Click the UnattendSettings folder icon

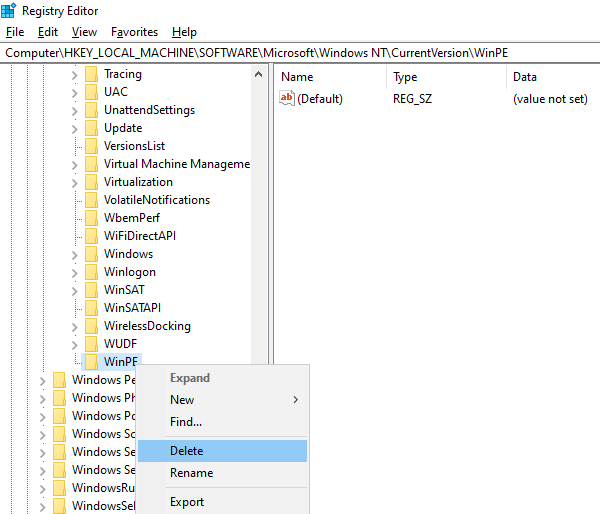point(91,110)
